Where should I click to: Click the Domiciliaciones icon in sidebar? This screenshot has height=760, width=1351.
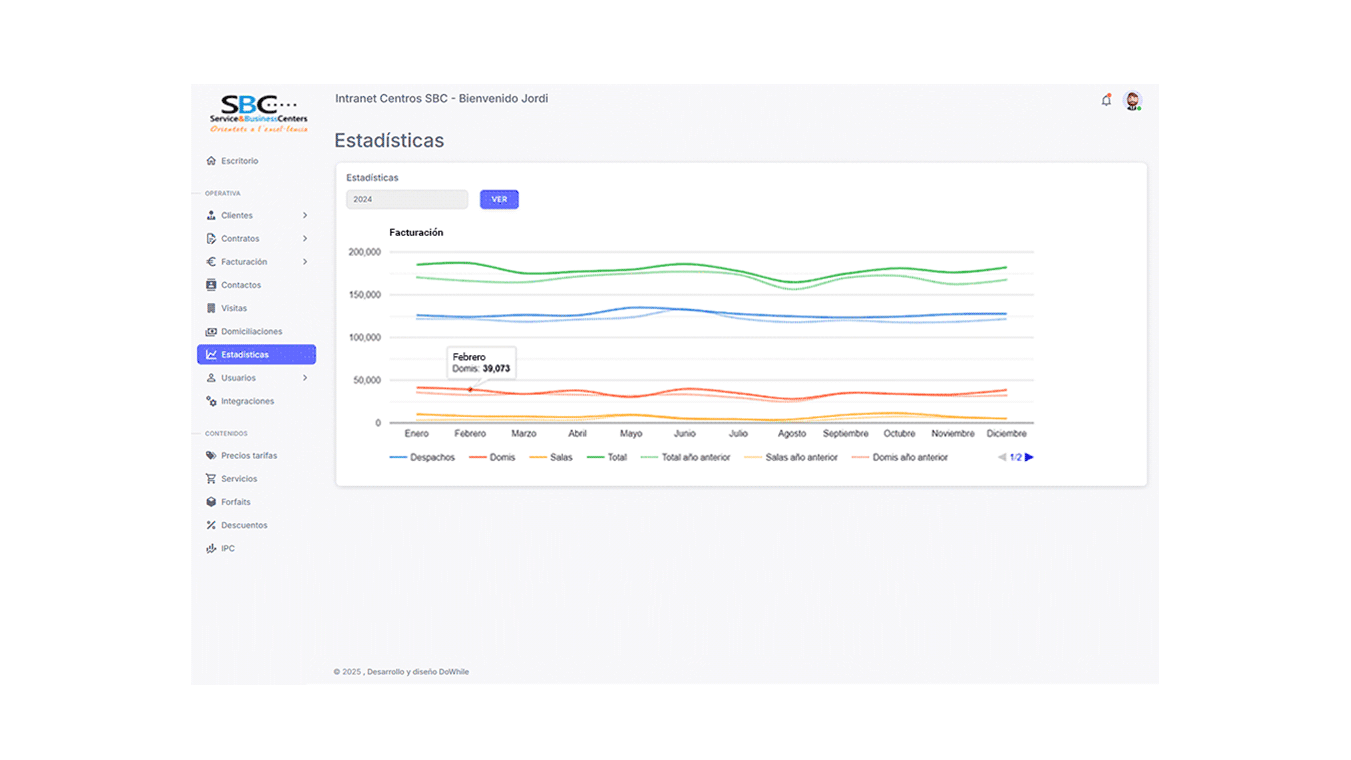coord(211,332)
